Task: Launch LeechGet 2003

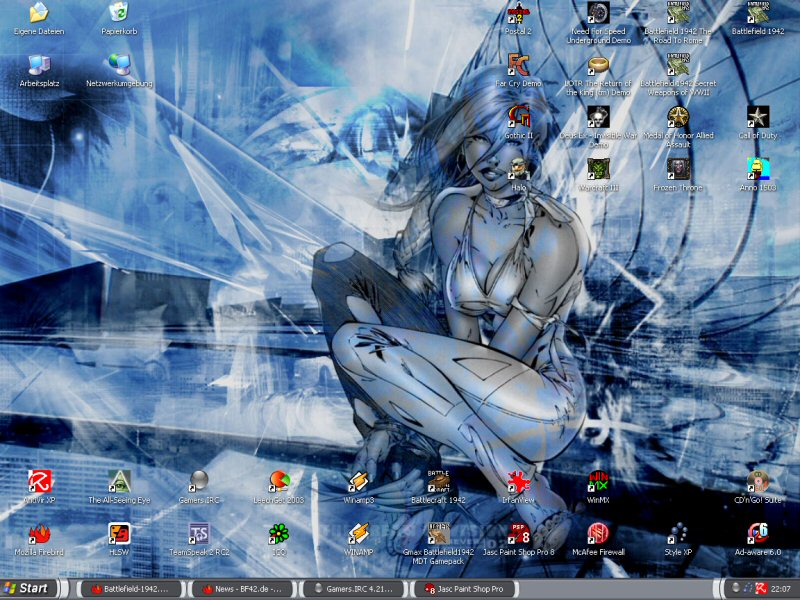Action: click(279, 481)
